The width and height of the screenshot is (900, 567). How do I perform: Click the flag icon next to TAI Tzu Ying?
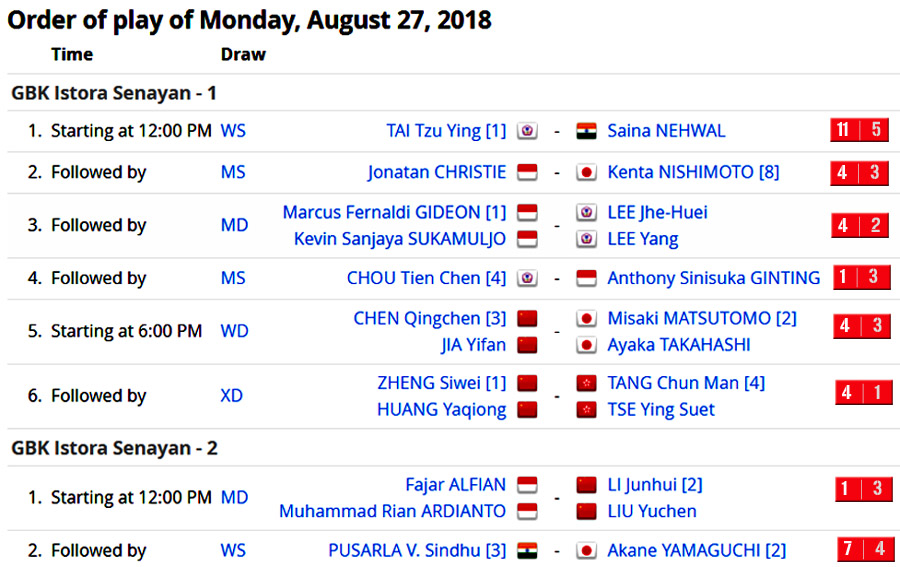coord(527,131)
